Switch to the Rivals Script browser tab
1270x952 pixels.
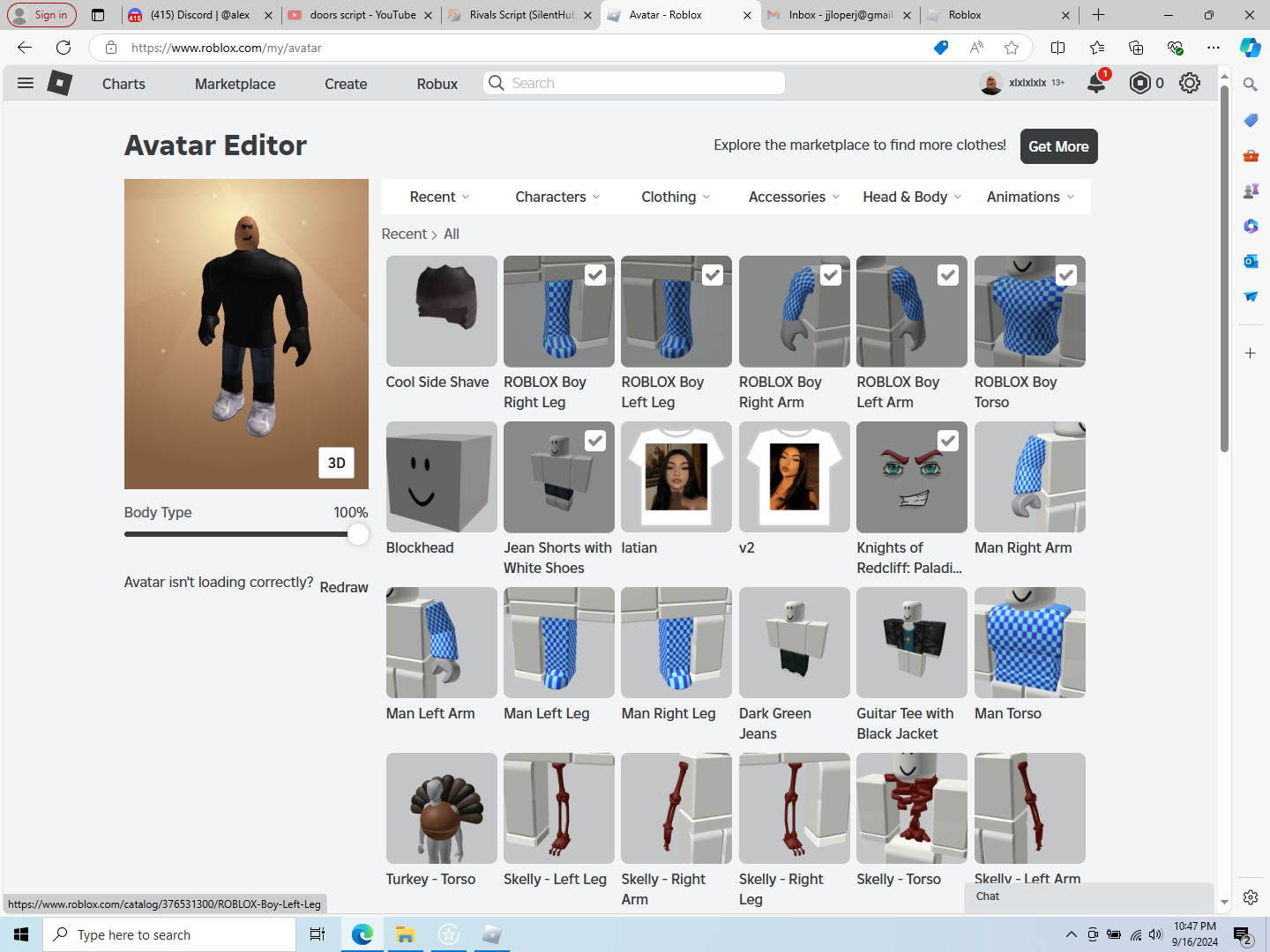[520, 15]
